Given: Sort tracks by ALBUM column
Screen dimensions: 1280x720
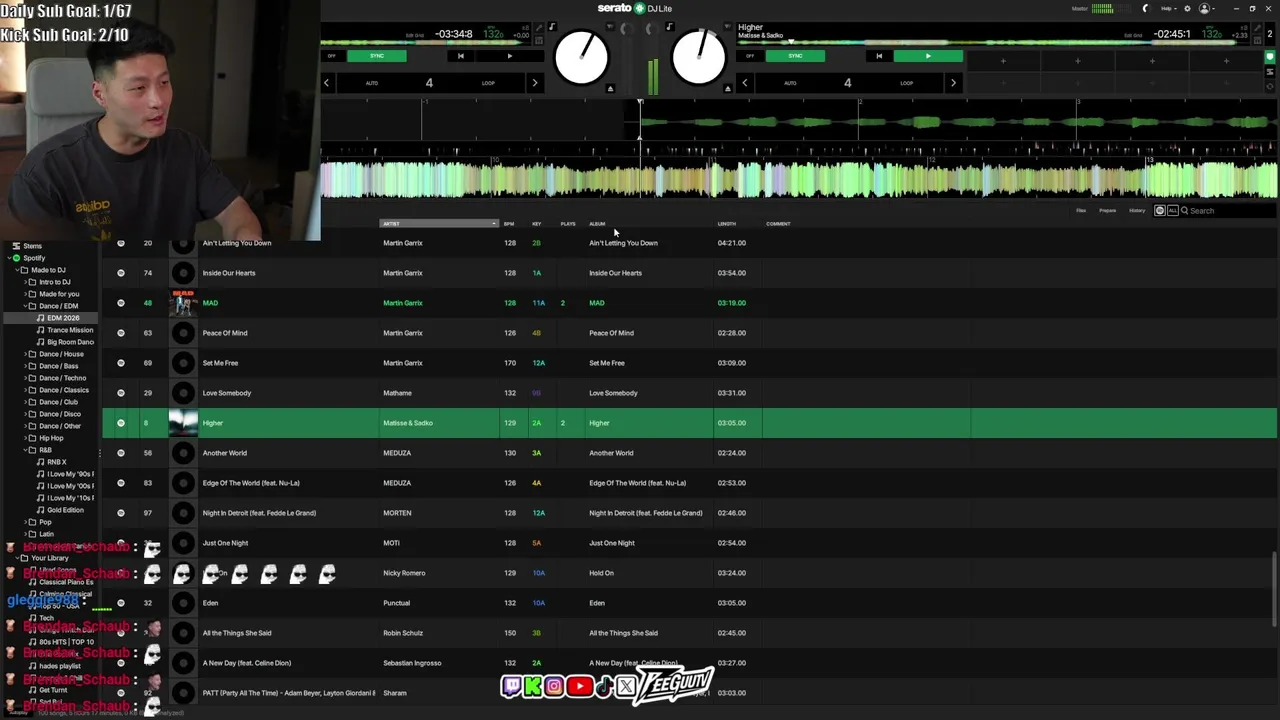Looking at the screenshot, I should pos(597,224).
